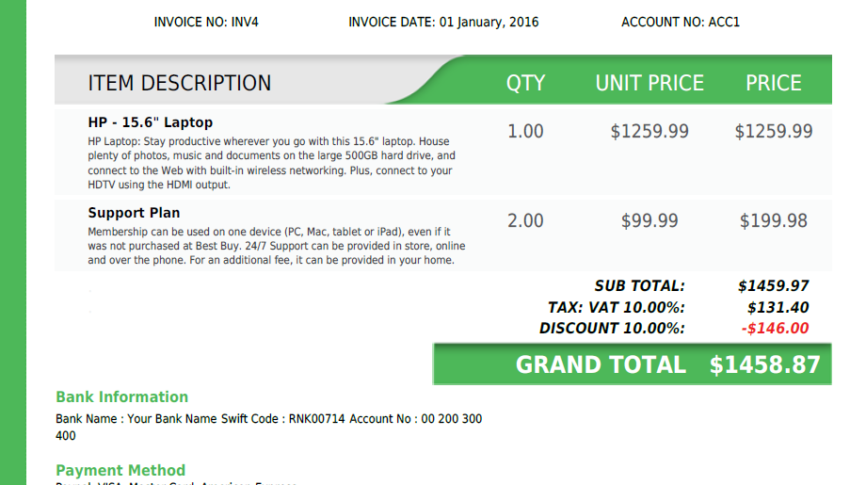Click the VAT tax amount $131.40

click(778, 307)
